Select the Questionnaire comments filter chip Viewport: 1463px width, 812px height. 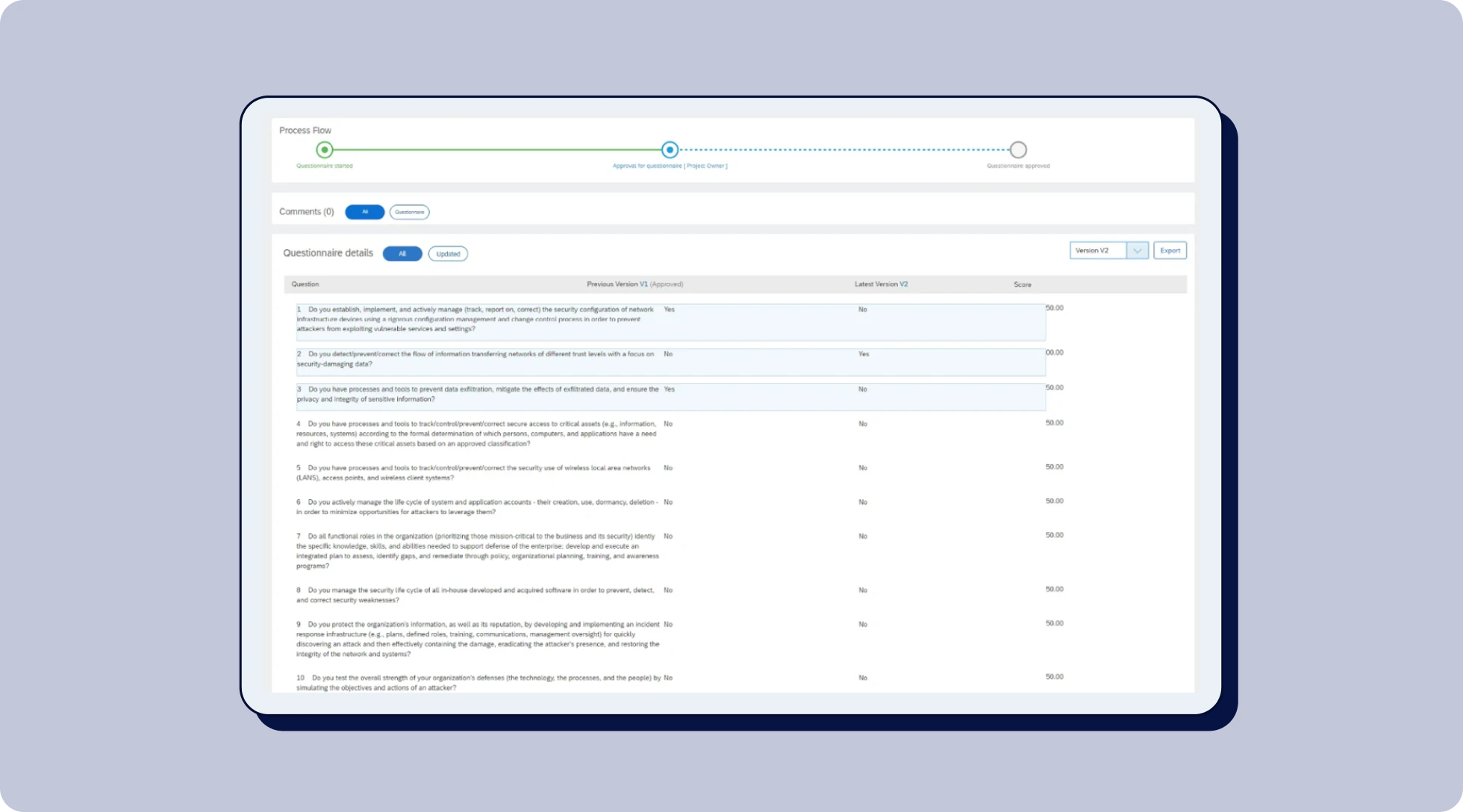coord(409,212)
